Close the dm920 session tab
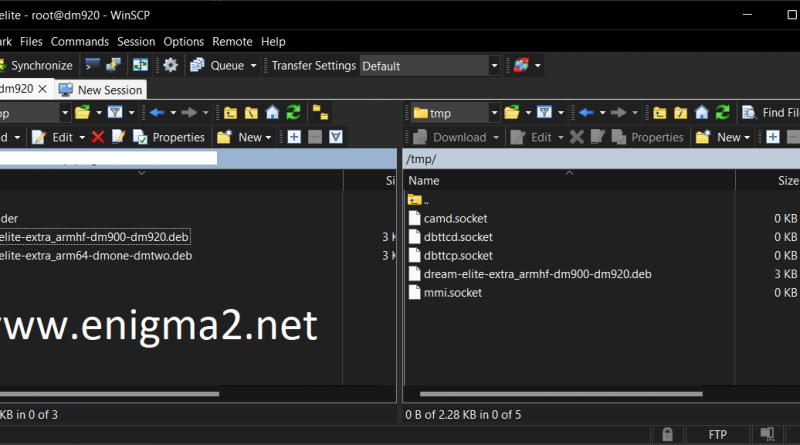 [x=43, y=89]
